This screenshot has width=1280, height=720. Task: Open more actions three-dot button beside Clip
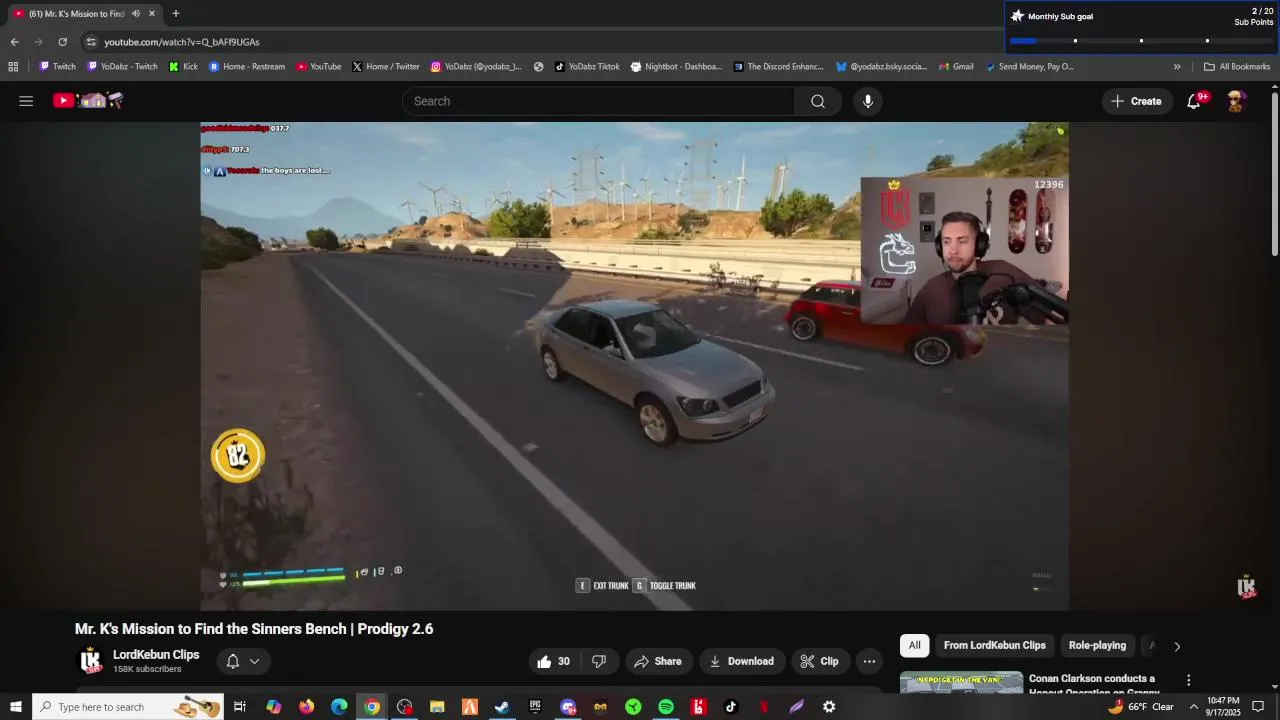tap(869, 661)
